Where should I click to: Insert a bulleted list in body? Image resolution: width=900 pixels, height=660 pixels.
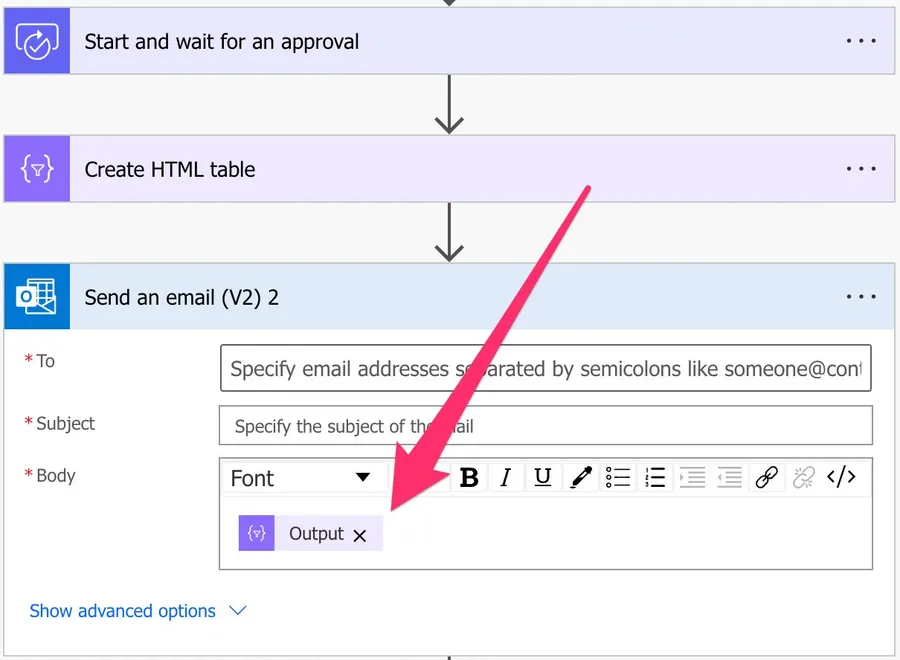(x=618, y=478)
